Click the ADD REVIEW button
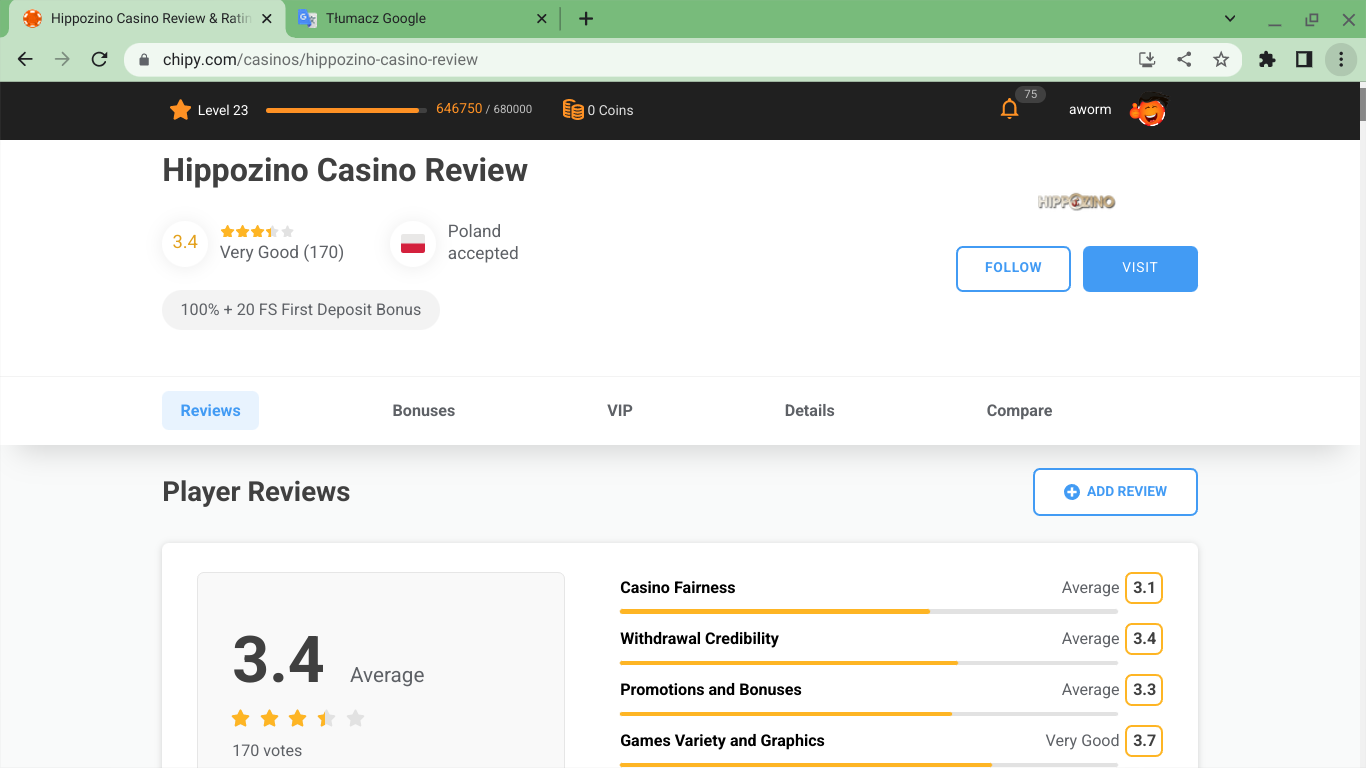Screen dimensions: 1366x768 point(1115,492)
